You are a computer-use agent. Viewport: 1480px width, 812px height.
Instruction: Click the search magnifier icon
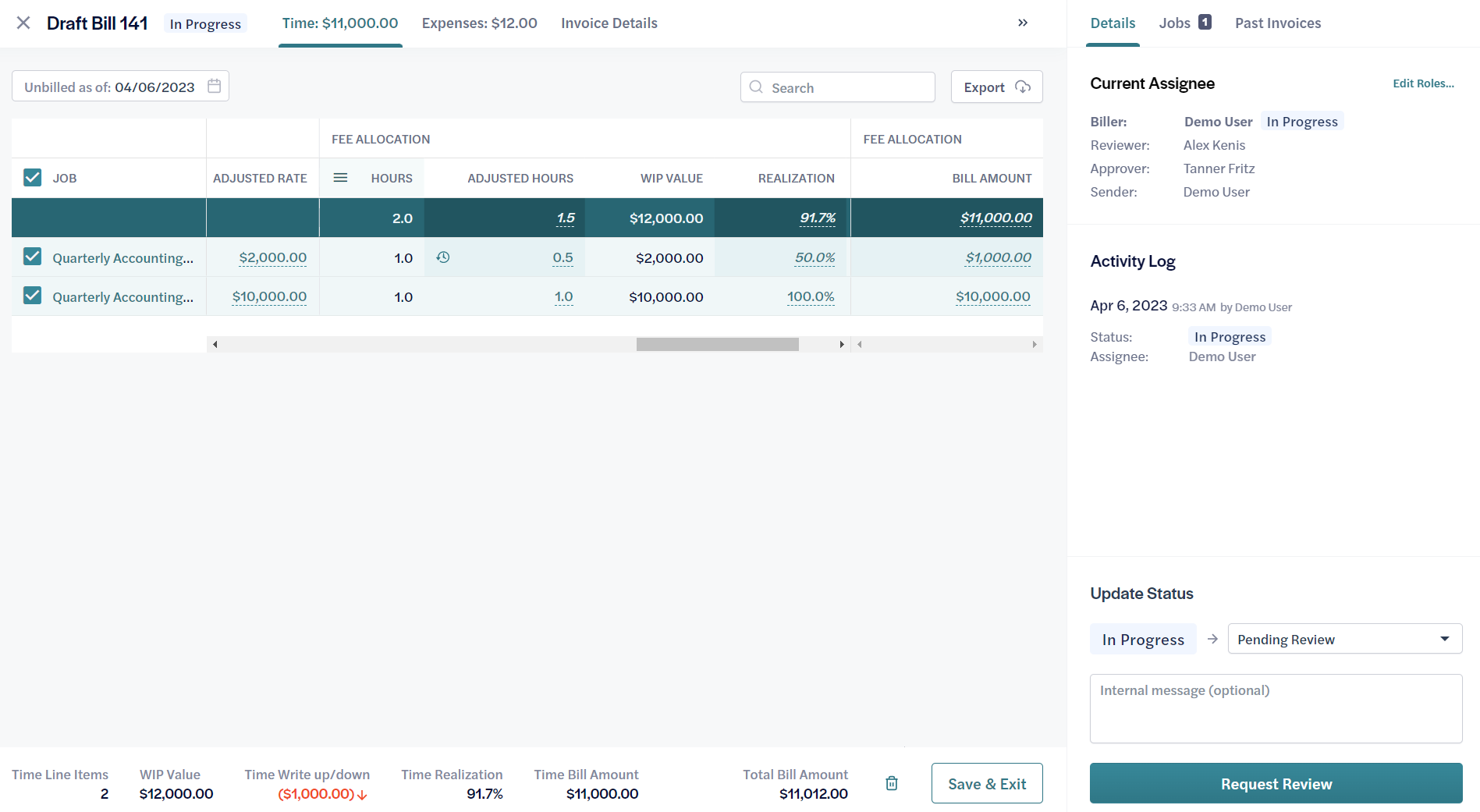pyautogui.click(x=756, y=87)
